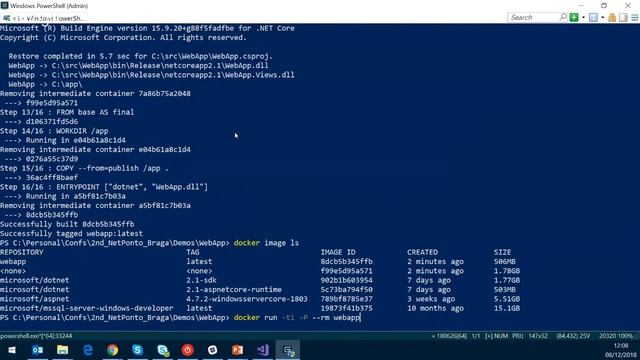
Task: Click the 2.1-sdk tag entry
Action: pyautogui.click(x=201, y=280)
